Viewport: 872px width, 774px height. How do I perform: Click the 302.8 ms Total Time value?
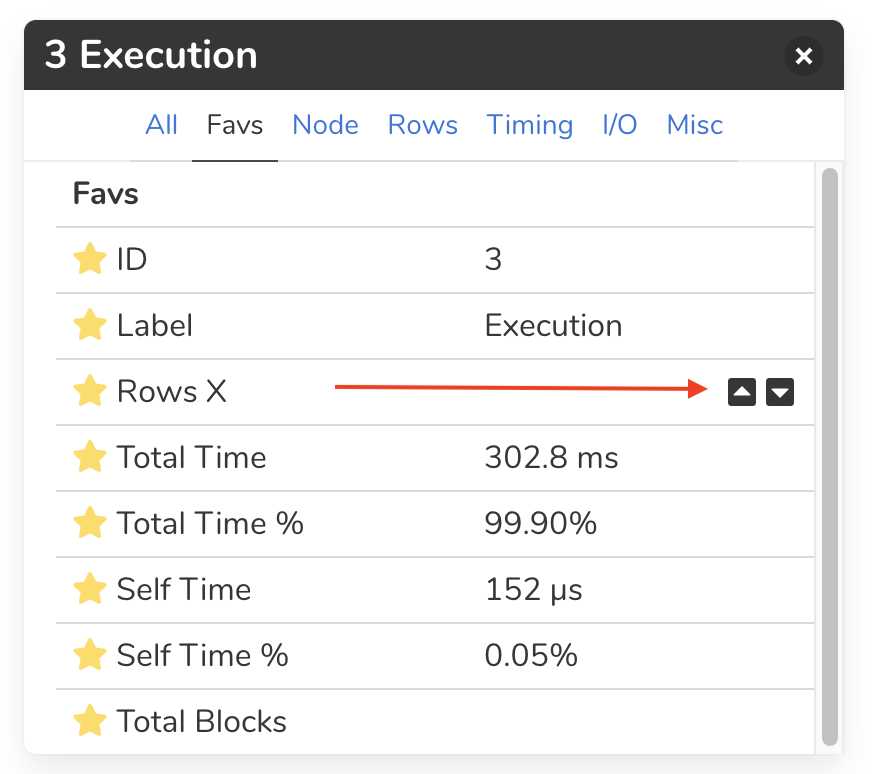(551, 458)
